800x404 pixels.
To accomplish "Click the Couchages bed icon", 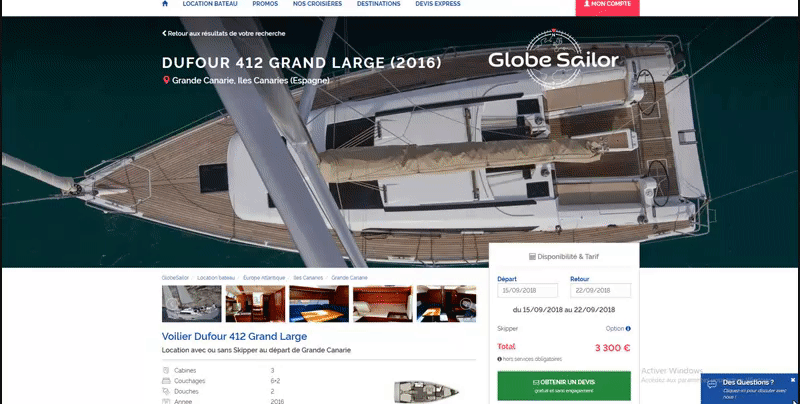I will 166,381.
